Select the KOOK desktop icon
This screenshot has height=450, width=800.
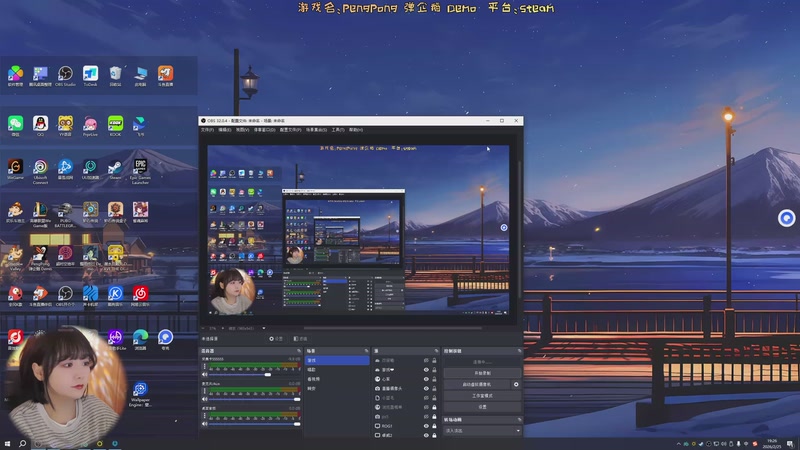115,126
